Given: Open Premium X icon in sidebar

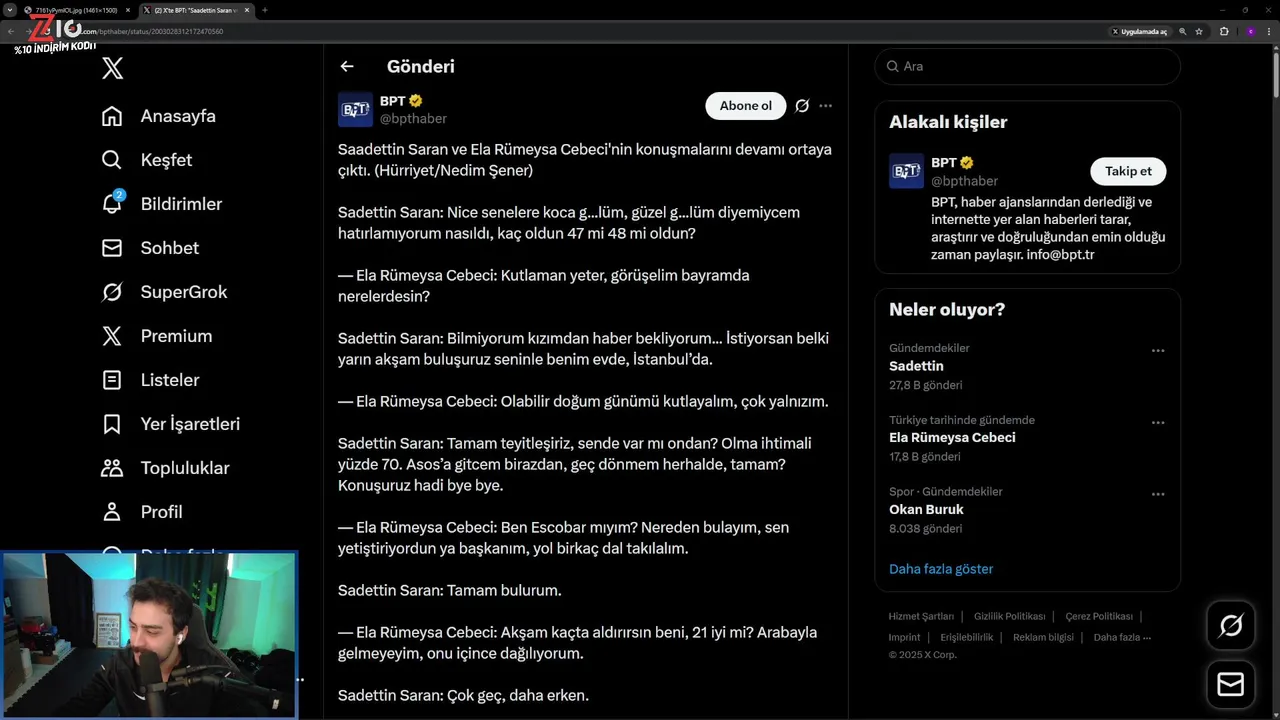Looking at the screenshot, I should coord(112,336).
